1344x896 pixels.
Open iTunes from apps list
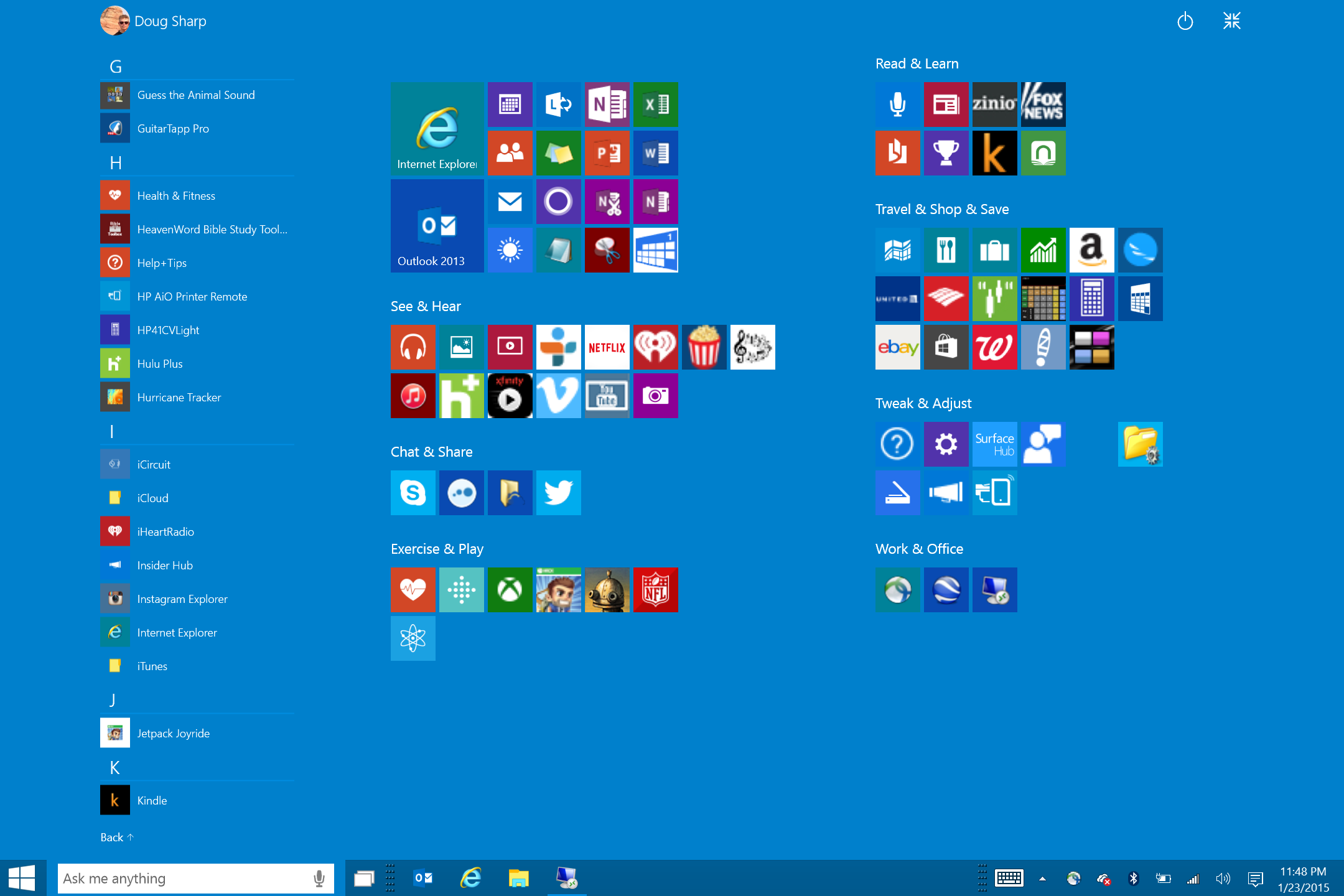click(x=197, y=666)
